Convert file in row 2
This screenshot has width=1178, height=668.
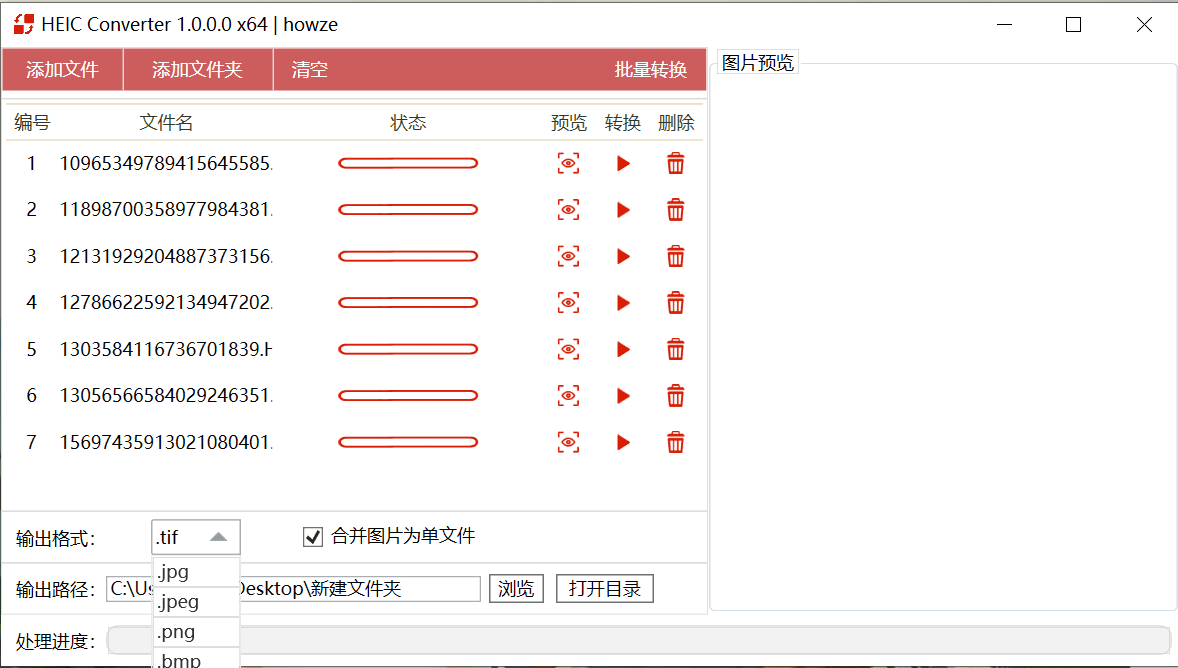623,210
